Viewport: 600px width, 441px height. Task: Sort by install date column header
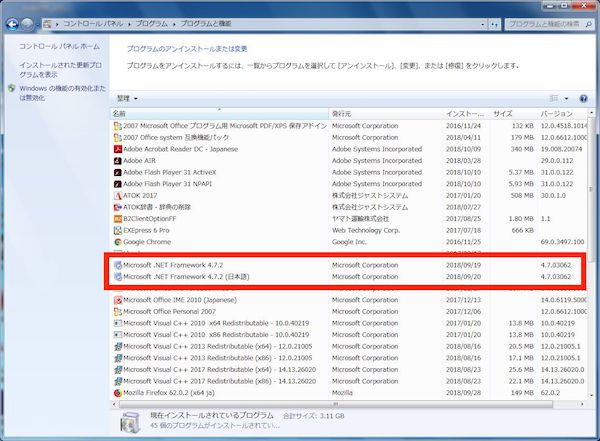pyautogui.click(x=466, y=114)
